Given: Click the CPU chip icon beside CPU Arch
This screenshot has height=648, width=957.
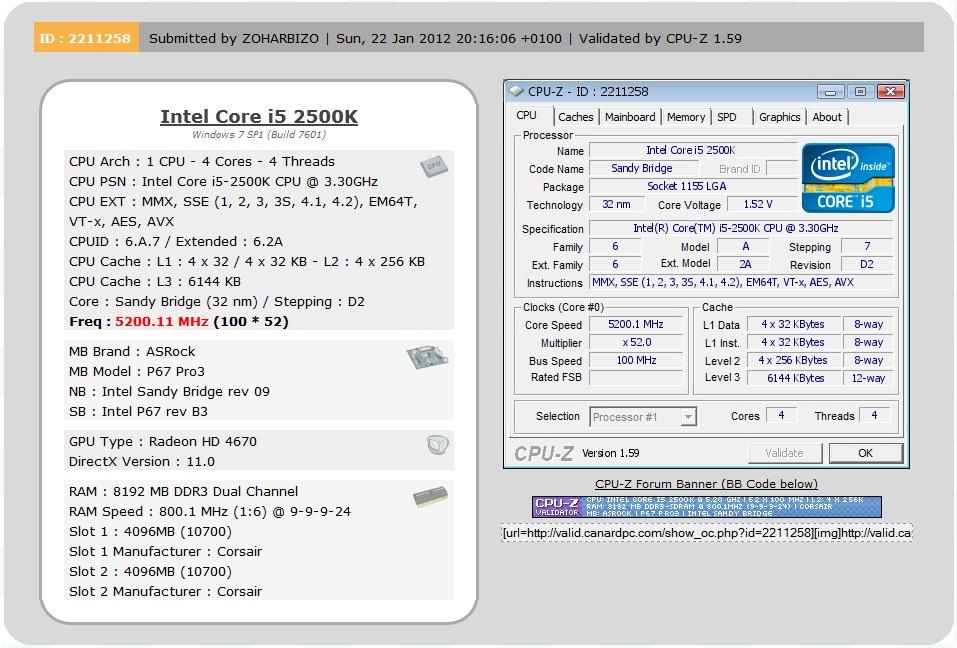Looking at the screenshot, I should click(x=434, y=166).
